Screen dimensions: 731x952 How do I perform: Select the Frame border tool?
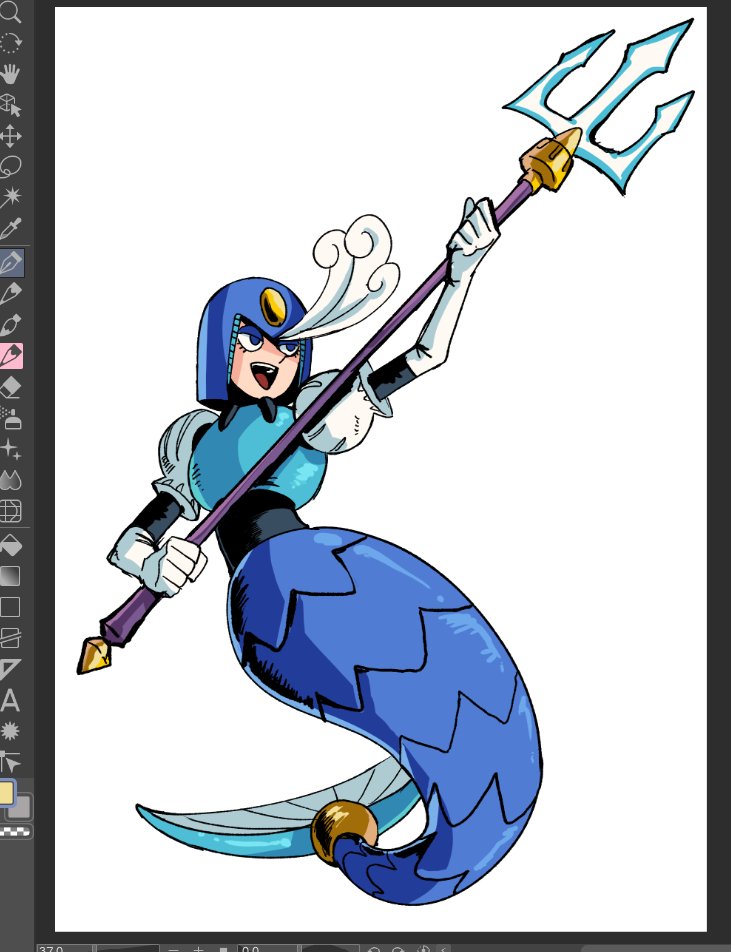pyautogui.click(x=10, y=638)
